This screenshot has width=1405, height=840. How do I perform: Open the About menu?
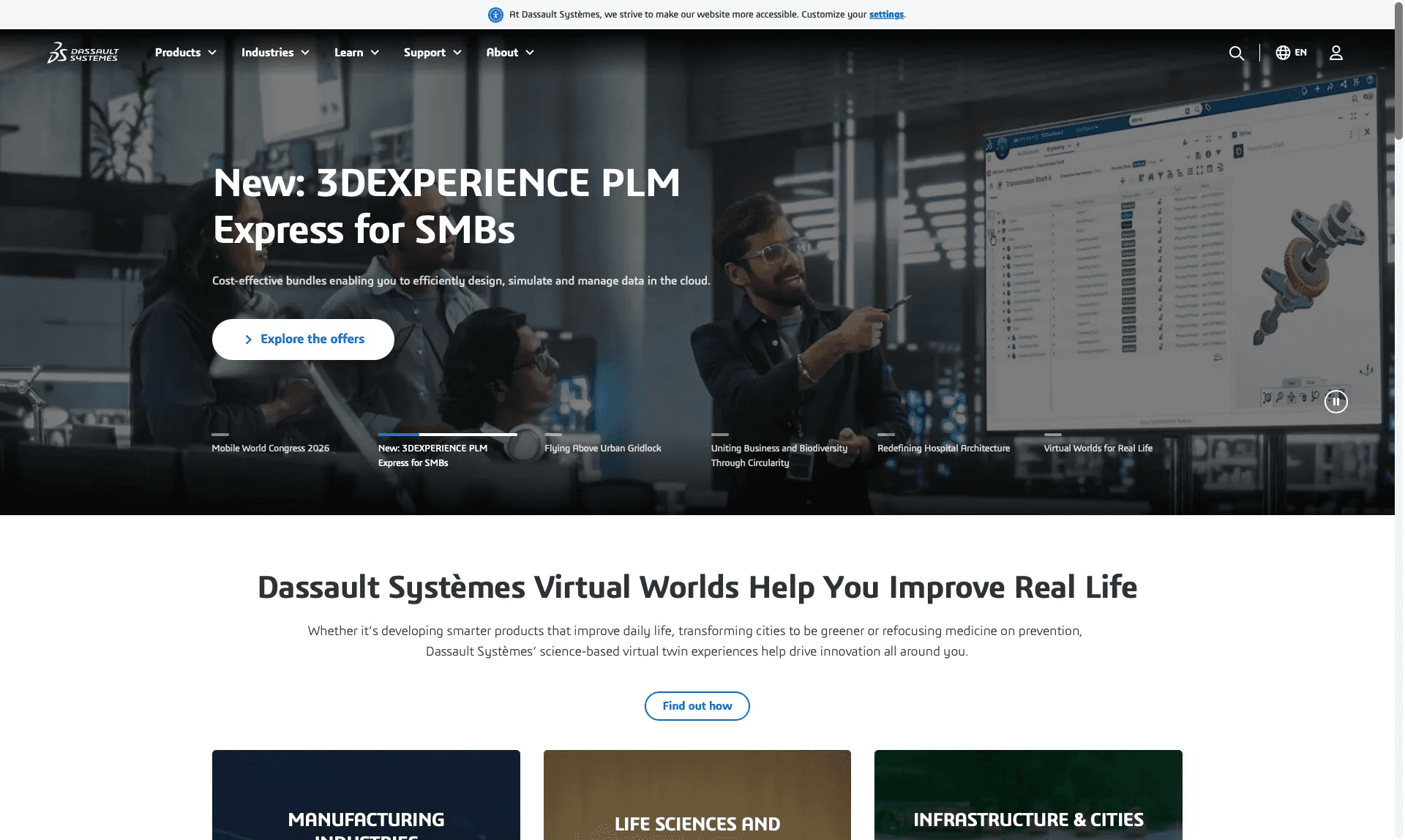509,52
